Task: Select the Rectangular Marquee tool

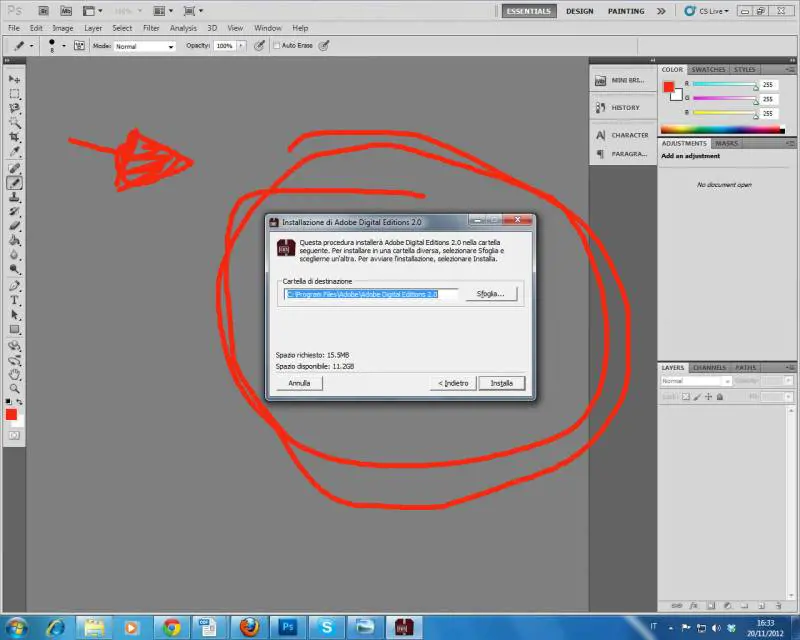Action: [14, 94]
